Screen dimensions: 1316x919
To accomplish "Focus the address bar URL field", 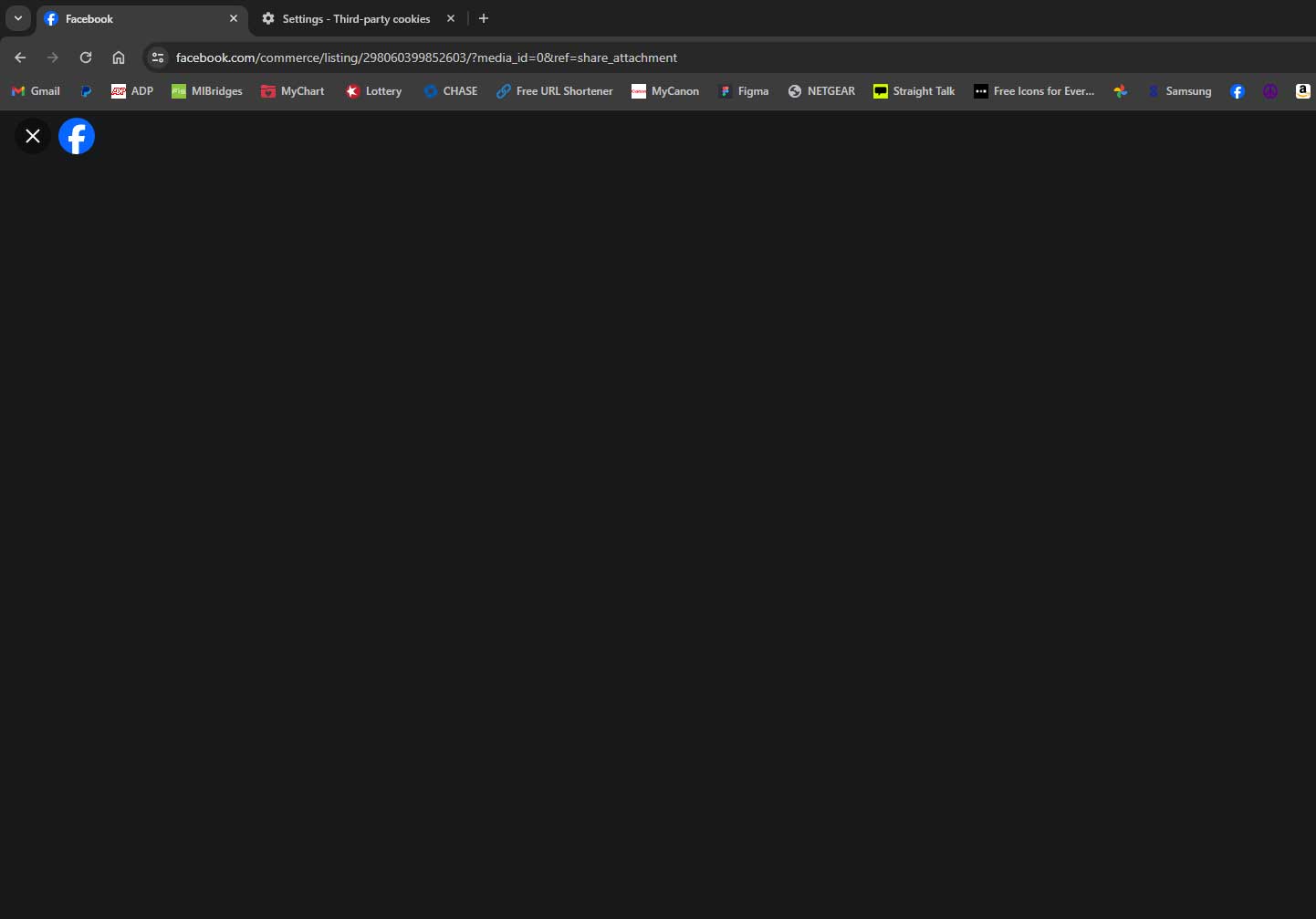I will click(x=426, y=57).
